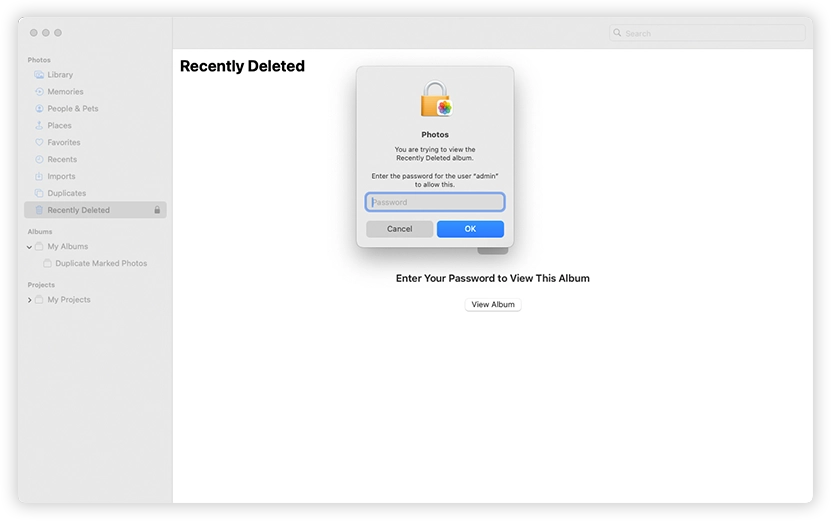
Task: Click 'Enter Your Password to View This Album' text
Action: (x=492, y=278)
